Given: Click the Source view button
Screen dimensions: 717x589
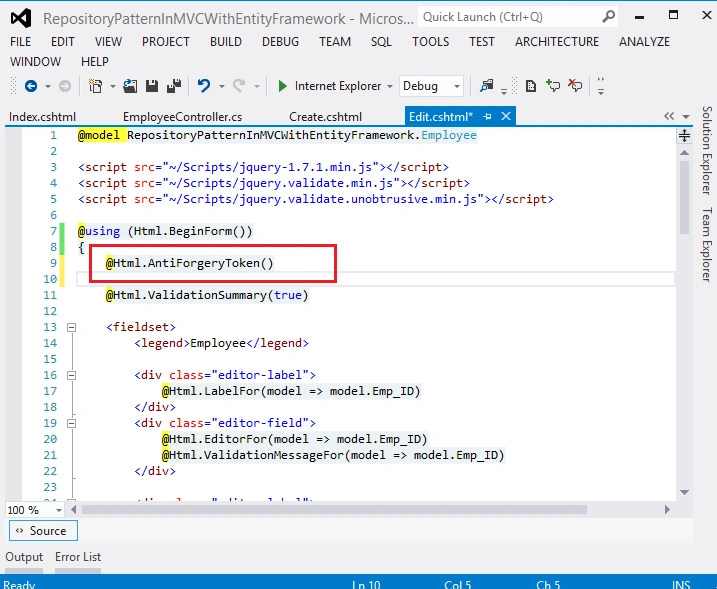Looking at the screenshot, I should [43, 530].
